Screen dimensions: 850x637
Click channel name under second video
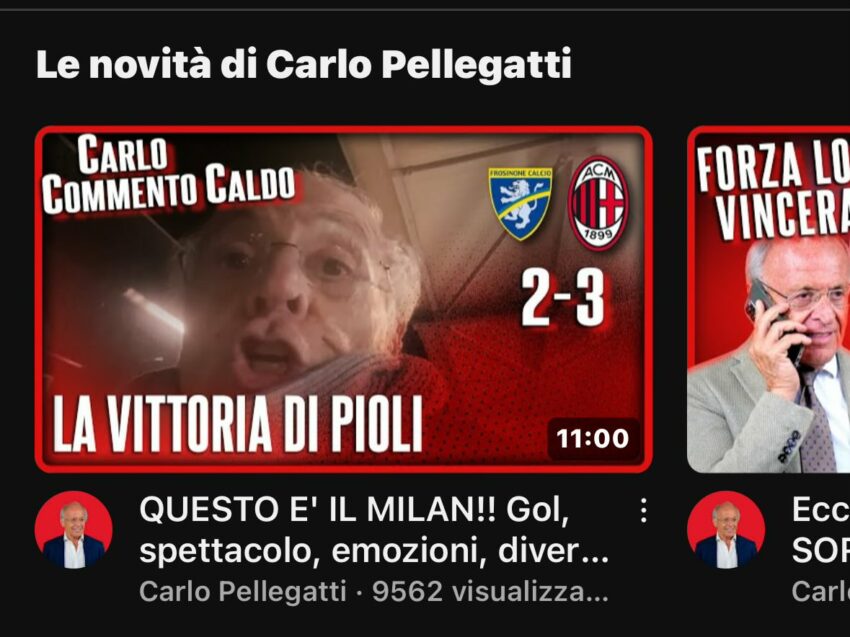[821, 591]
